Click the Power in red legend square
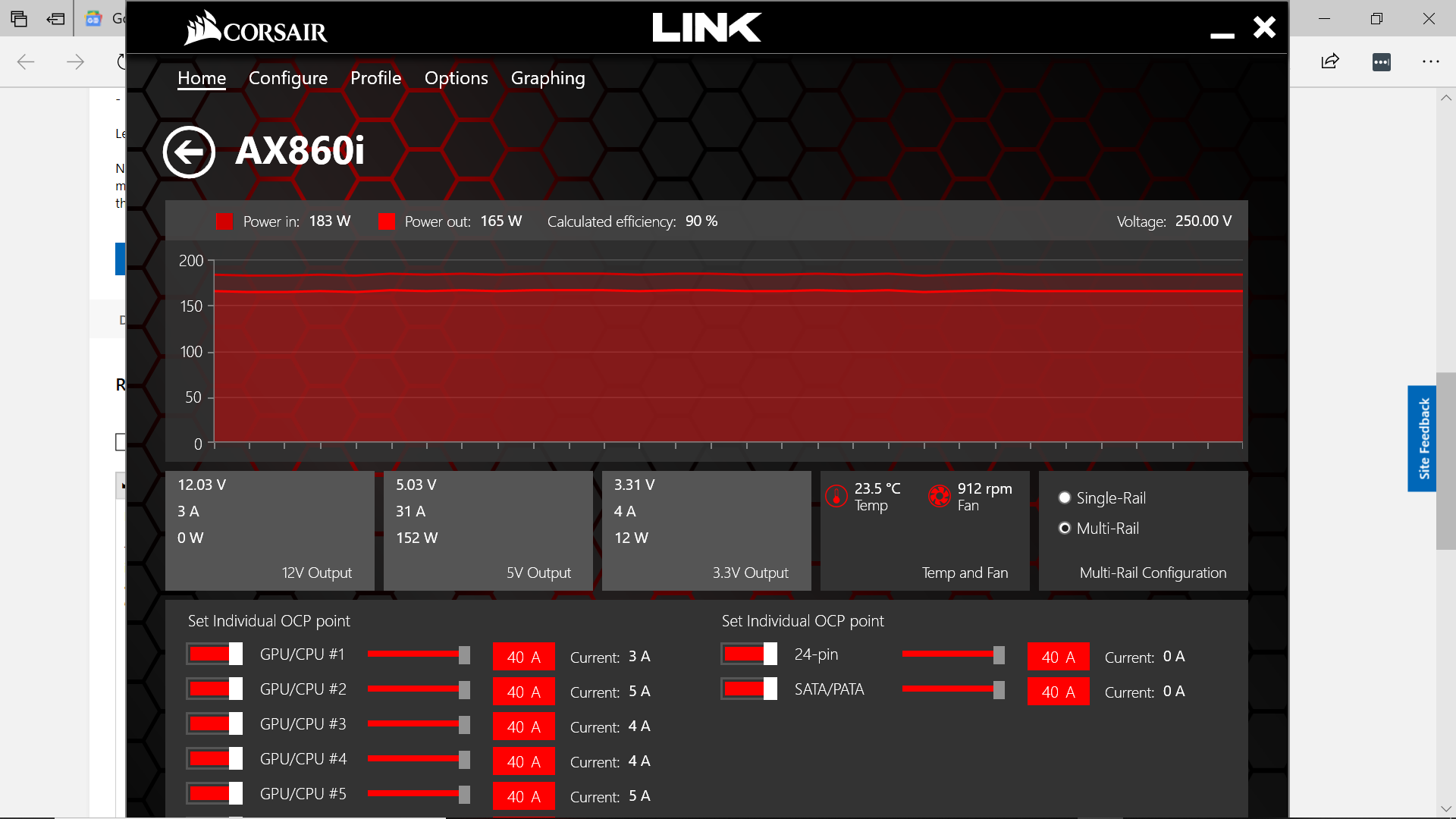Screen dimensions: 1456x819 point(224,221)
